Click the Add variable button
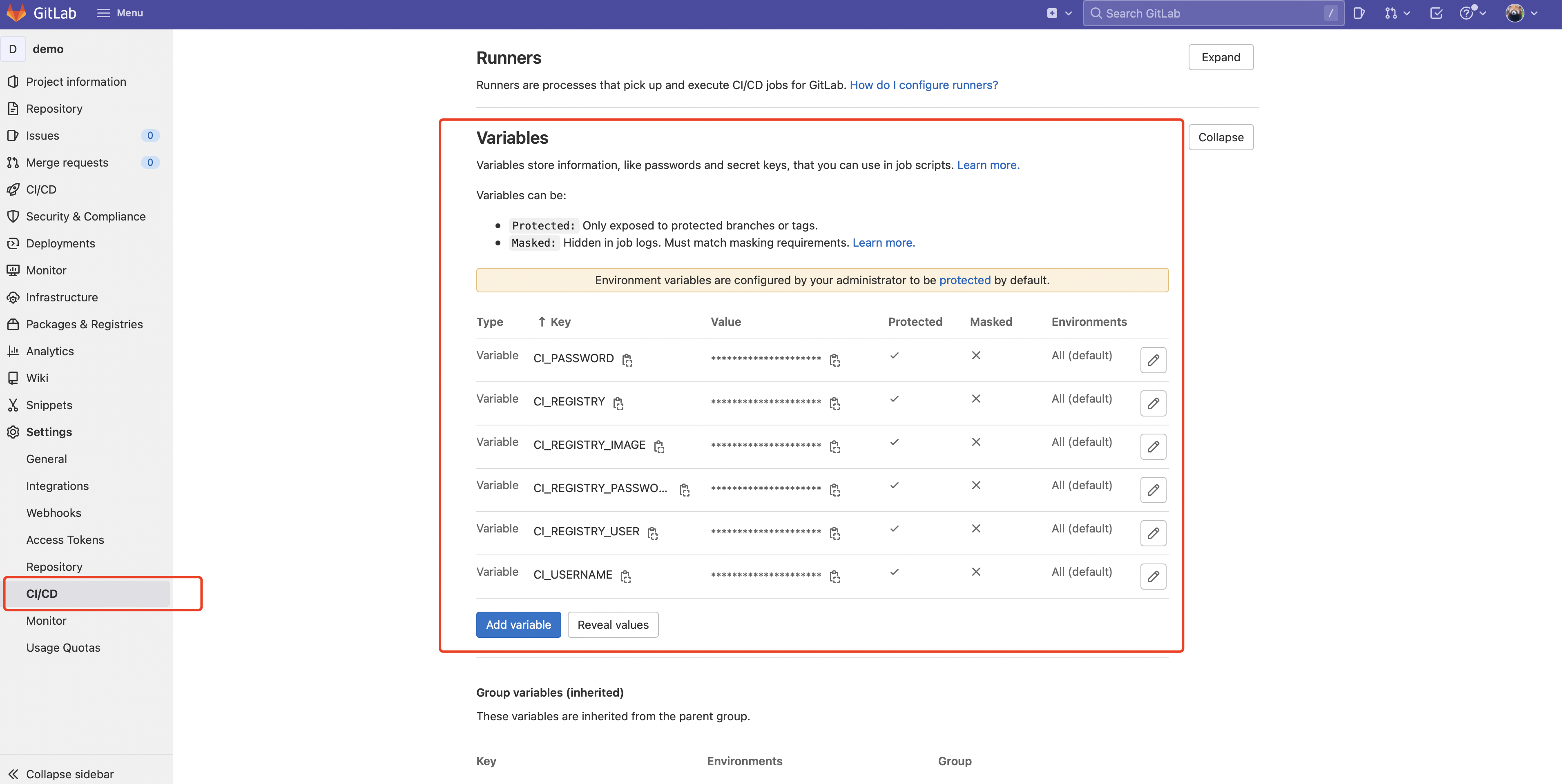The image size is (1562, 784). point(518,624)
